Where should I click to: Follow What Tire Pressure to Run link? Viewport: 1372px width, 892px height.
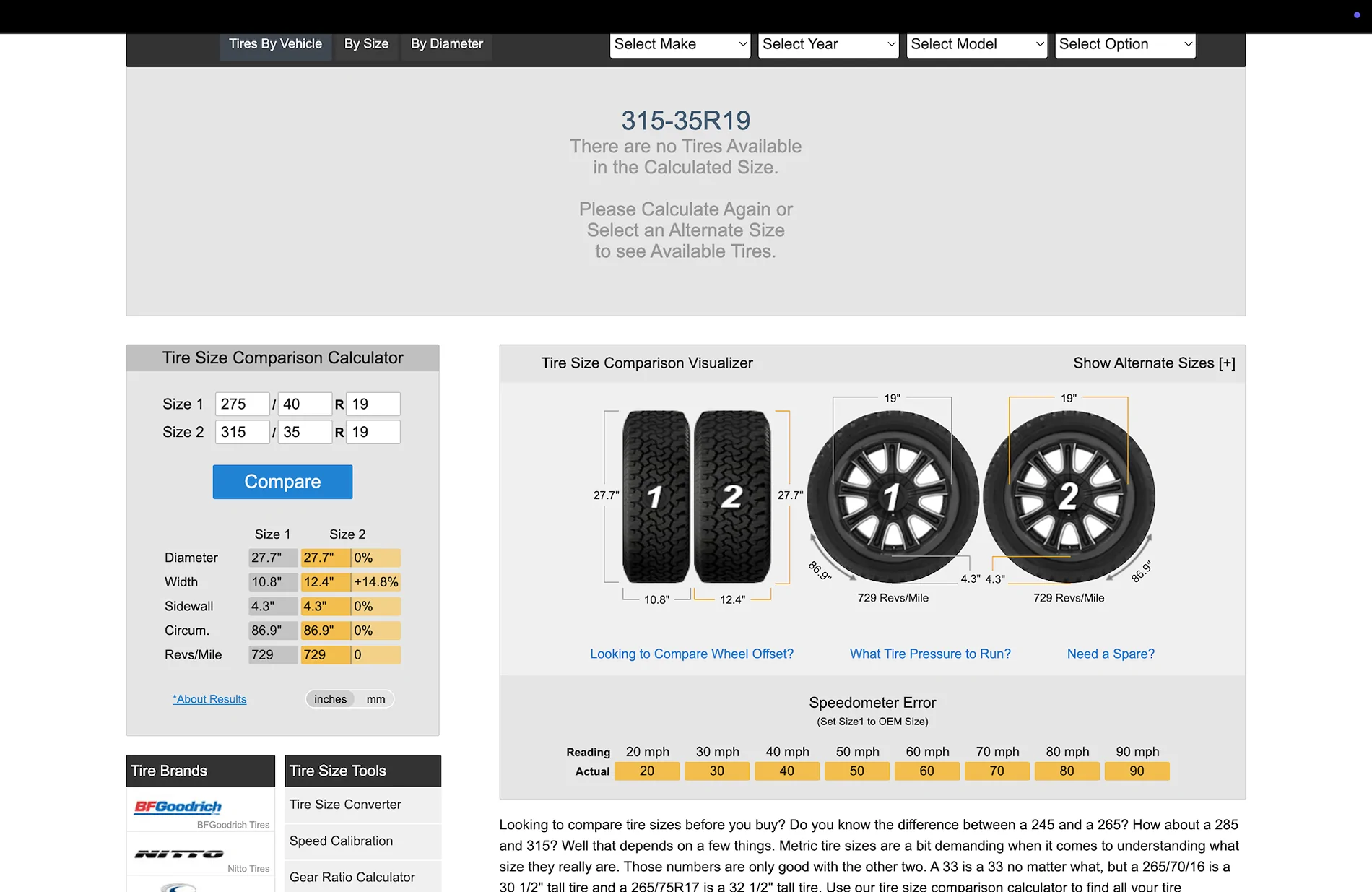pos(930,654)
